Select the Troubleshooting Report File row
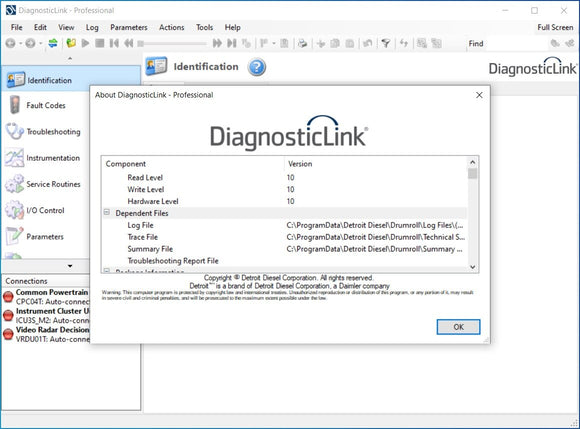Image resolution: width=580 pixels, height=429 pixels. click(284, 261)
